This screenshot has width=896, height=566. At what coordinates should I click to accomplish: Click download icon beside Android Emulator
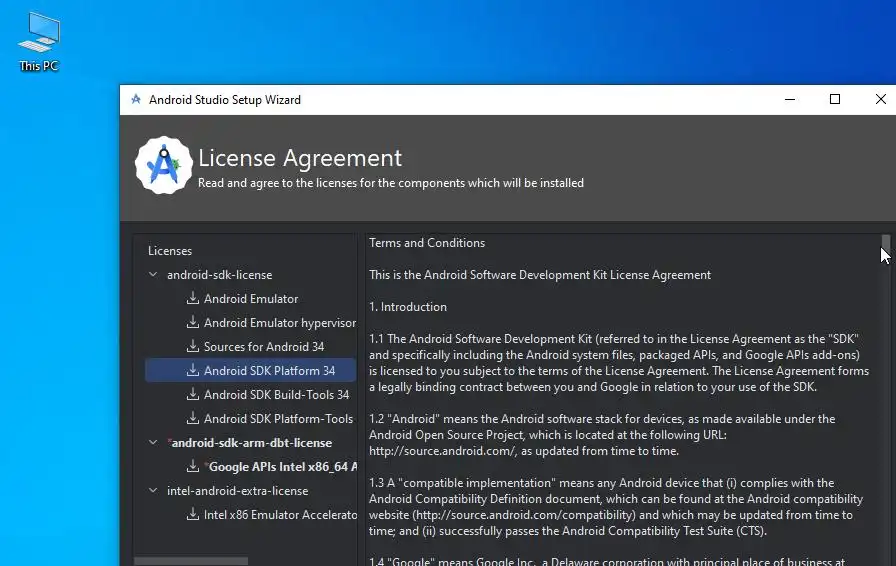(x=193, y=298)
